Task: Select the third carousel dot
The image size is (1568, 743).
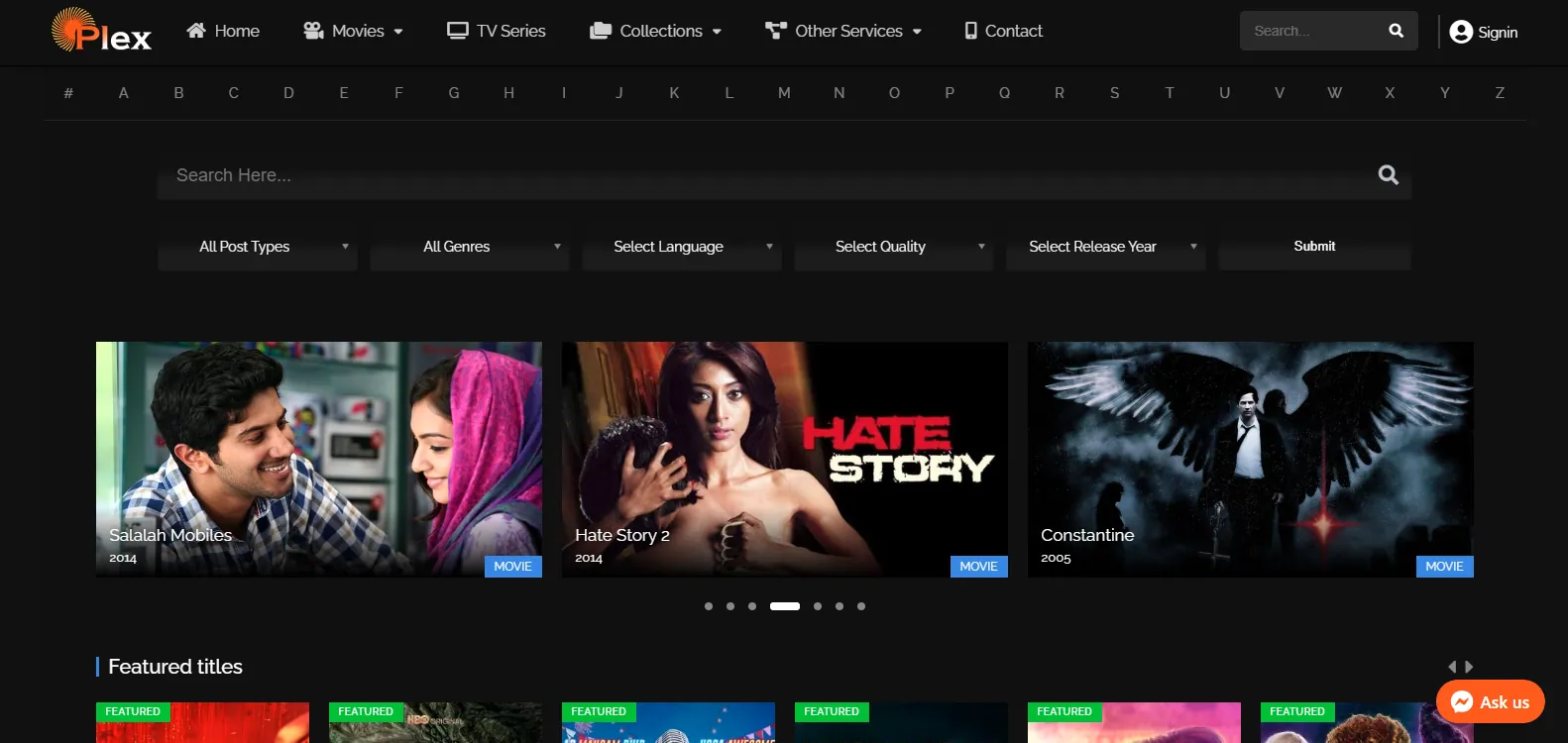Action: click(752, 606)
